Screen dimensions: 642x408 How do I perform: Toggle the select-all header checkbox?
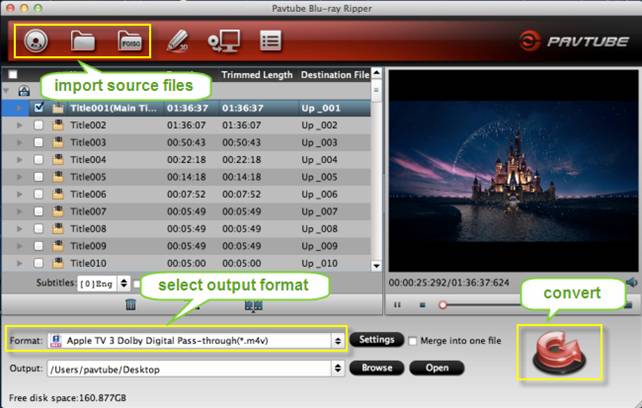point(13,75)
